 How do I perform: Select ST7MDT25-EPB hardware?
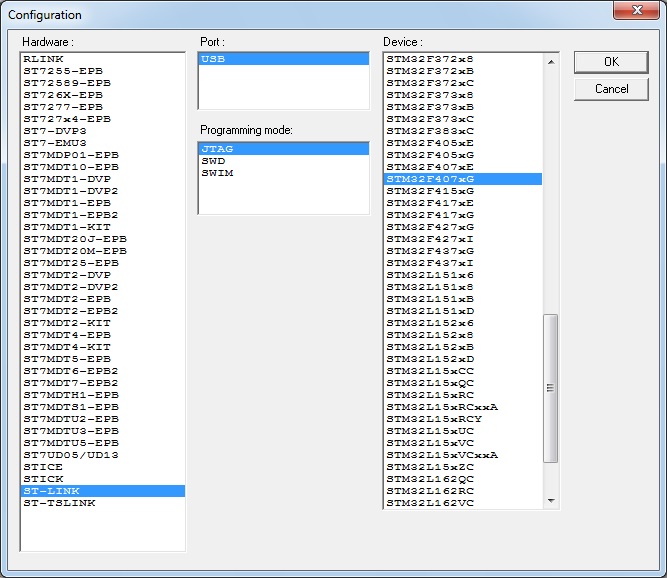pos(103,263)
